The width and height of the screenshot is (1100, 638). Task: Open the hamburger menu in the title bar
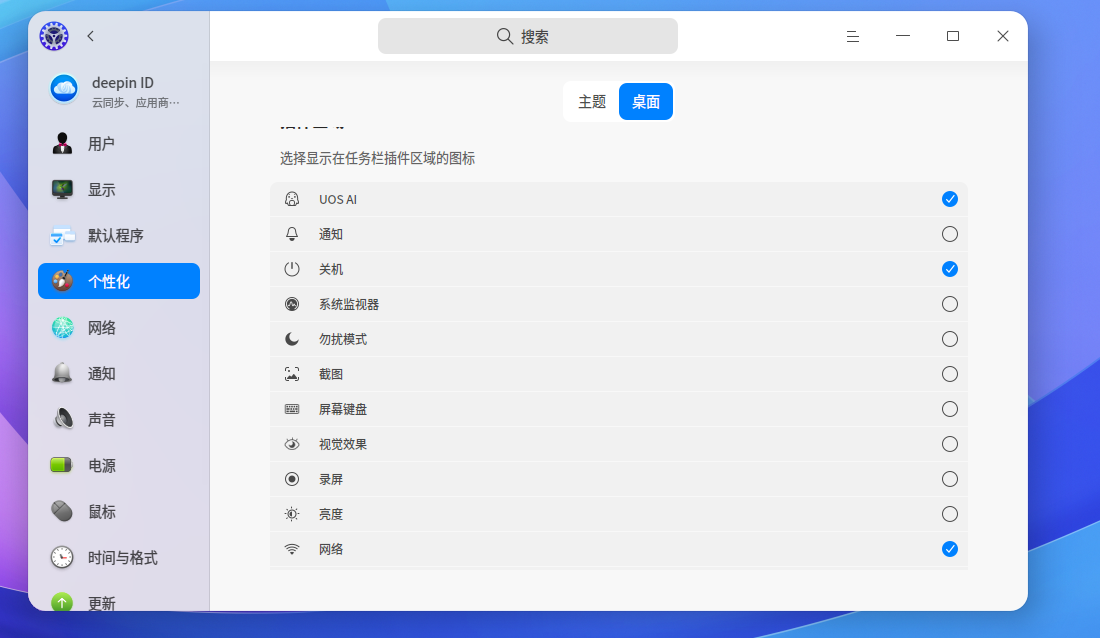click(853, 36)
